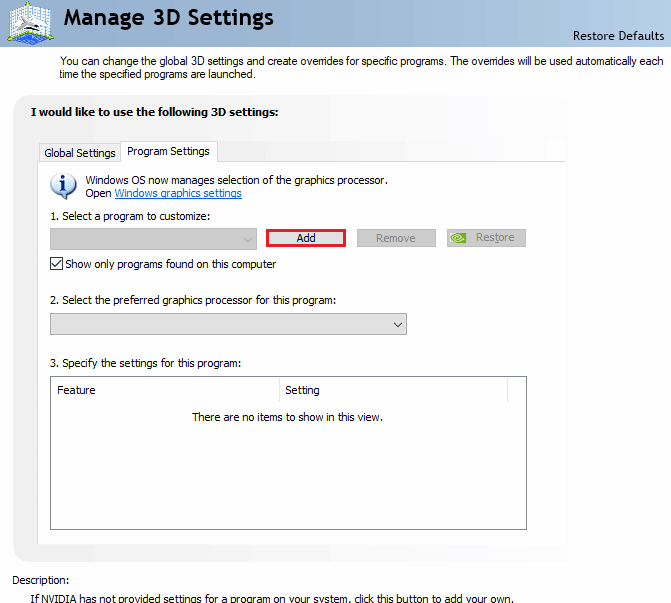Click the Add button

pyautogui.click(x=306, y=238)
